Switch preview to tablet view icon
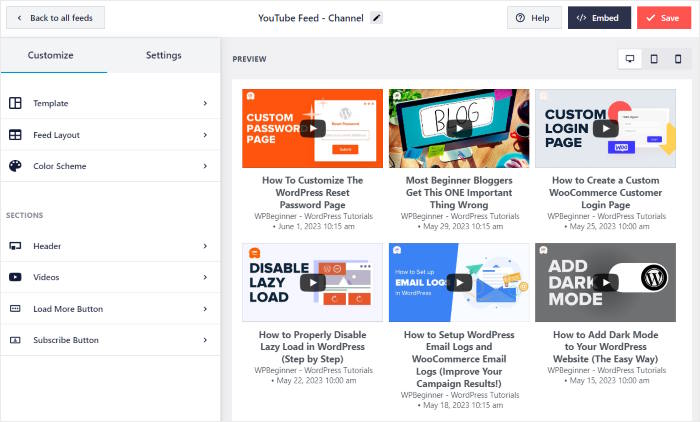700x422 pixels. pos(654,59)
